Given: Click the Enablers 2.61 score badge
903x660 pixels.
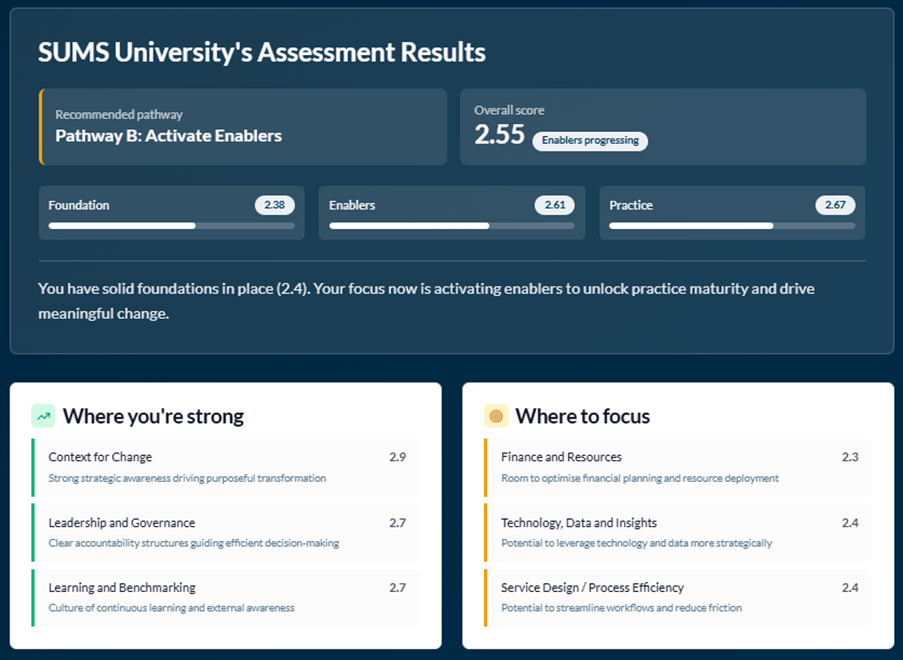Looking at the screenshot, I should tap(554, 205).
